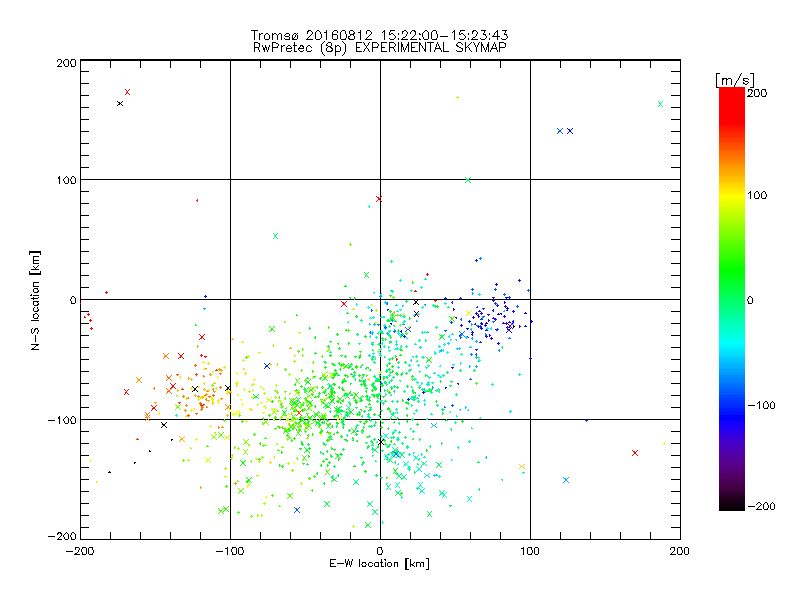Click the green 0 m/s band on the colorbar
The image size is (800, 600).
click(x=732, y=300)
